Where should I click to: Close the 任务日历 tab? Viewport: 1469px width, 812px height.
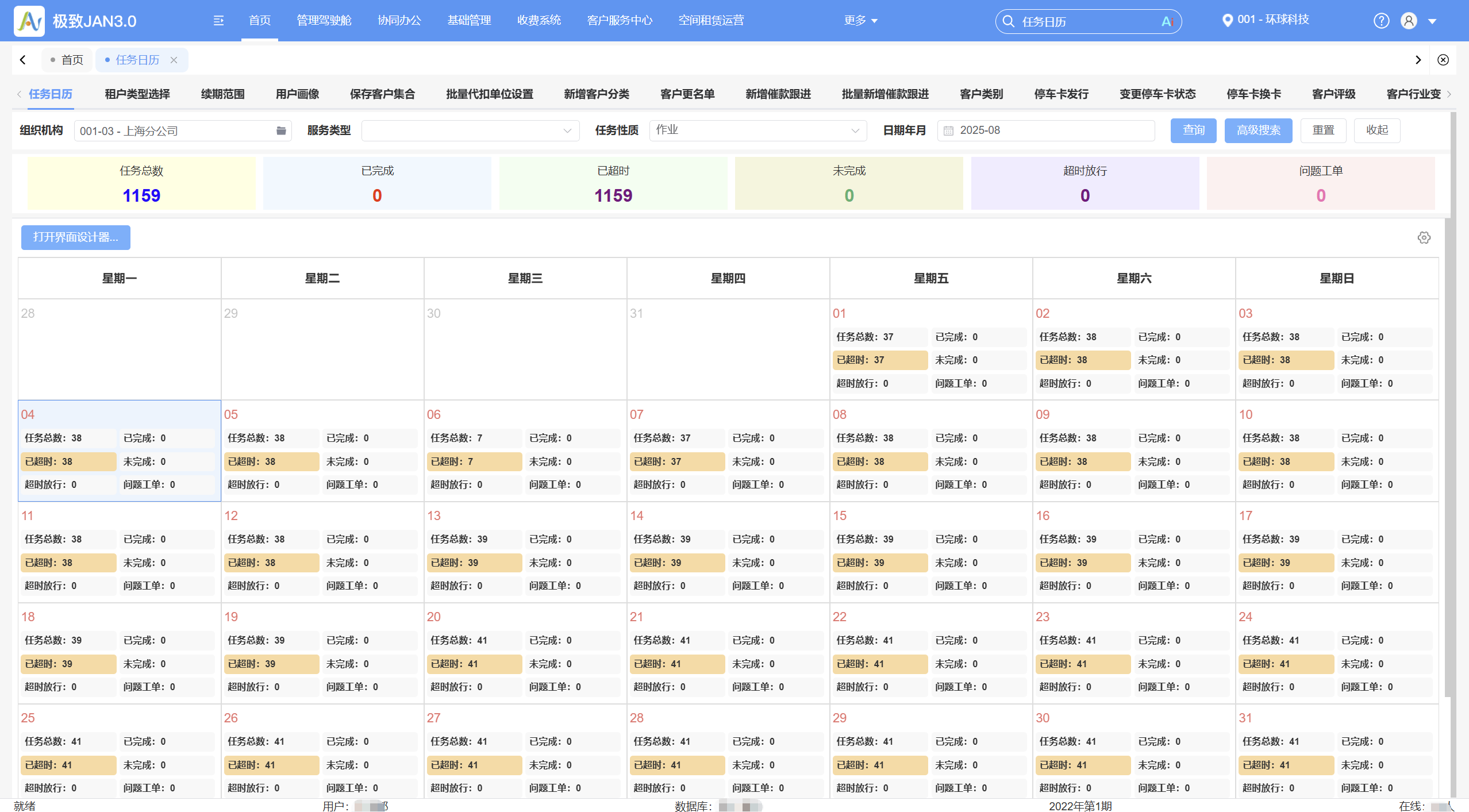pyautogui.click(x=174, y=60)
